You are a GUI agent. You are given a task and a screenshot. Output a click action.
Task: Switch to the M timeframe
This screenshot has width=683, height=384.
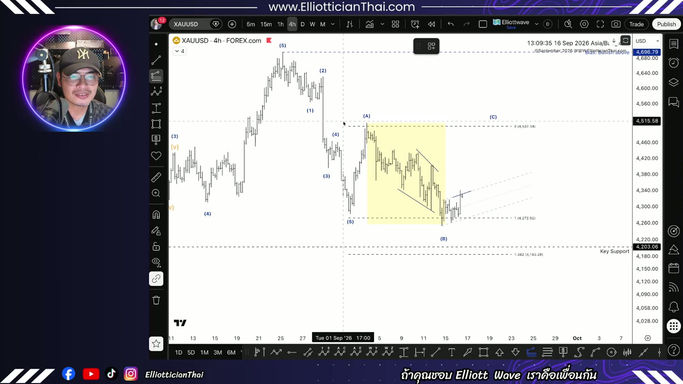[323, 24]
